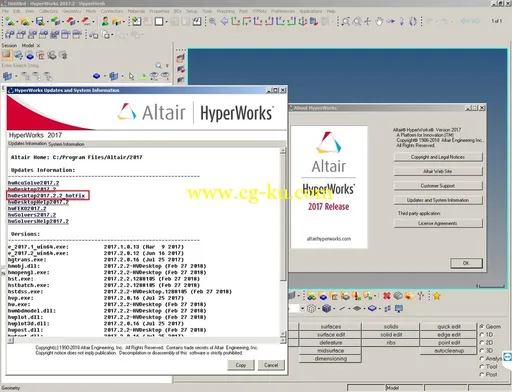This screenshot has width=512, height=392.
Task: Click the spin rotate icon
Action: click(x=413, y=22)
